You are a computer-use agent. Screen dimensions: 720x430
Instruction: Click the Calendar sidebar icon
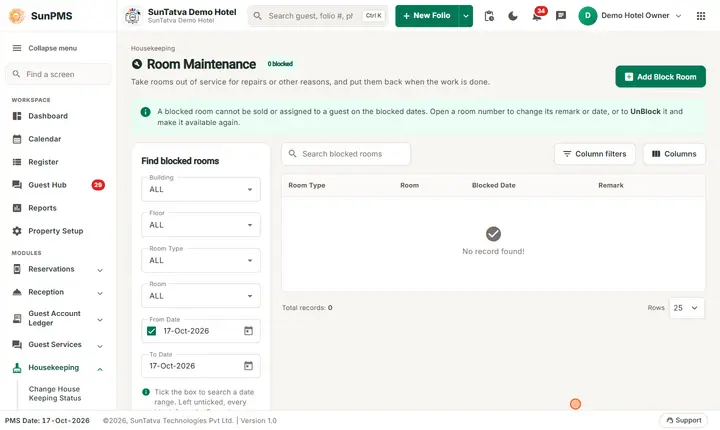17,139
